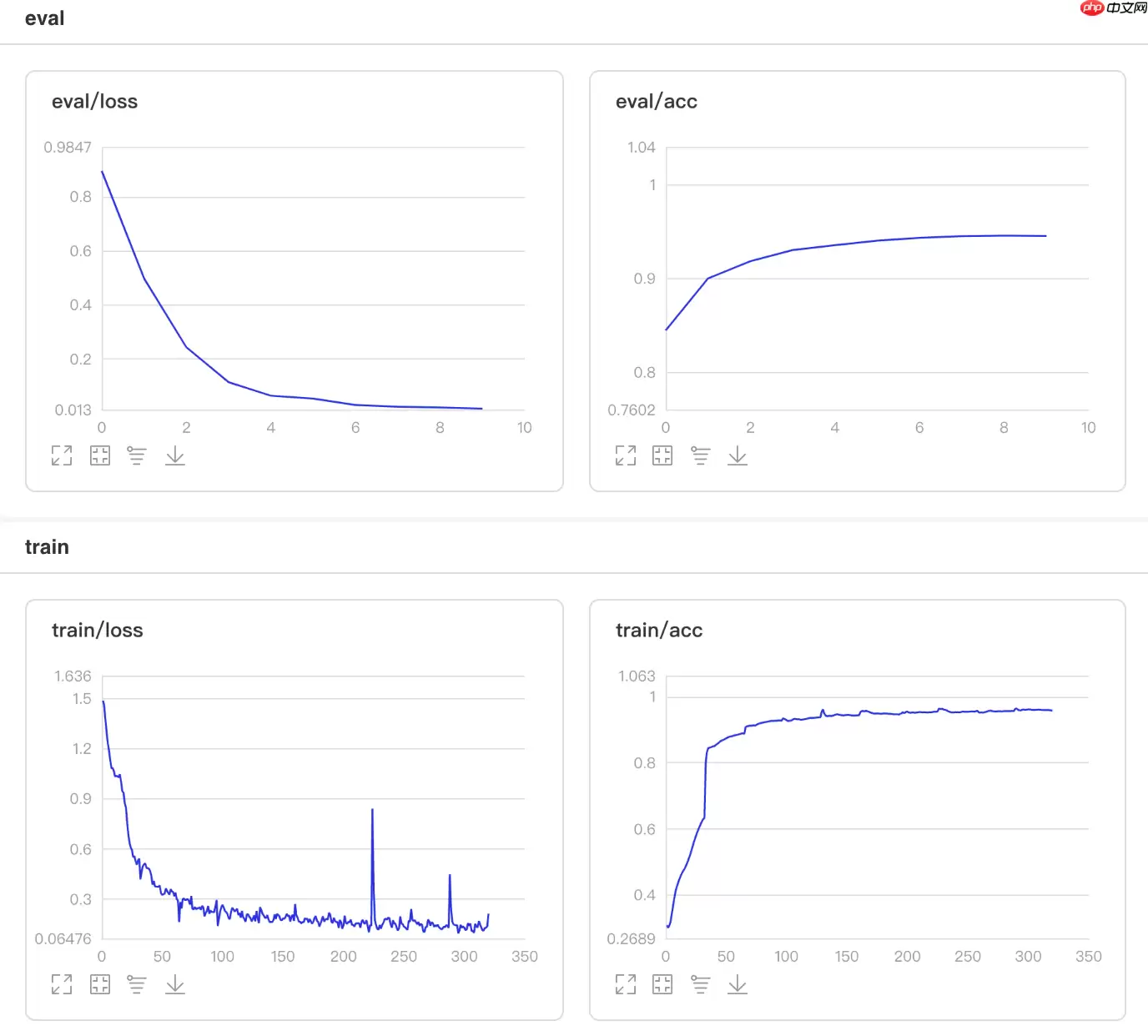
Task: Download the train/acc chart data
Action: coord(738,984)
